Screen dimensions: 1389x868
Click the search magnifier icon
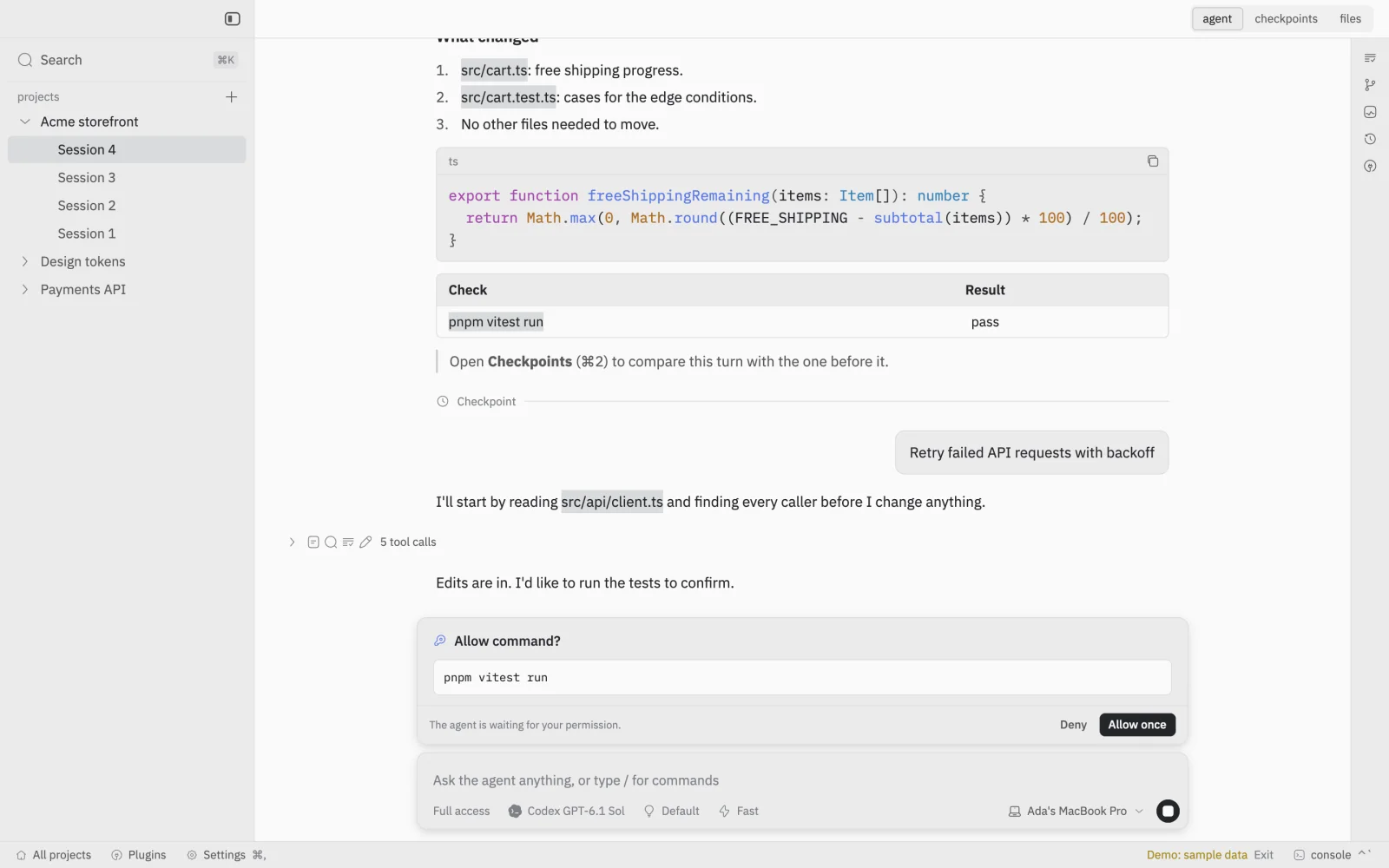[x=25, y=60]
